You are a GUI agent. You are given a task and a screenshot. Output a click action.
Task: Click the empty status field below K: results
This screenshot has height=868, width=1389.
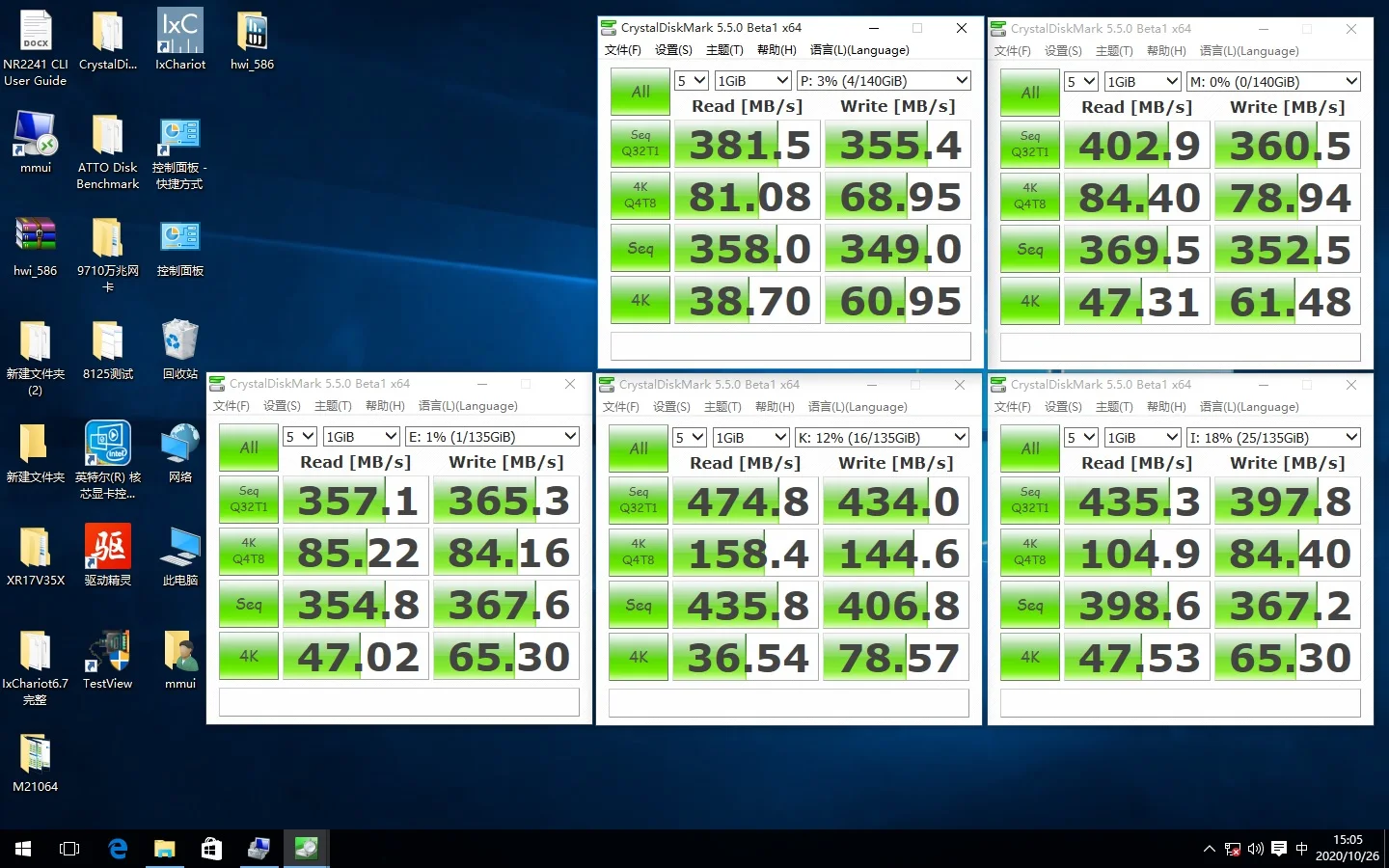point(788,703)
